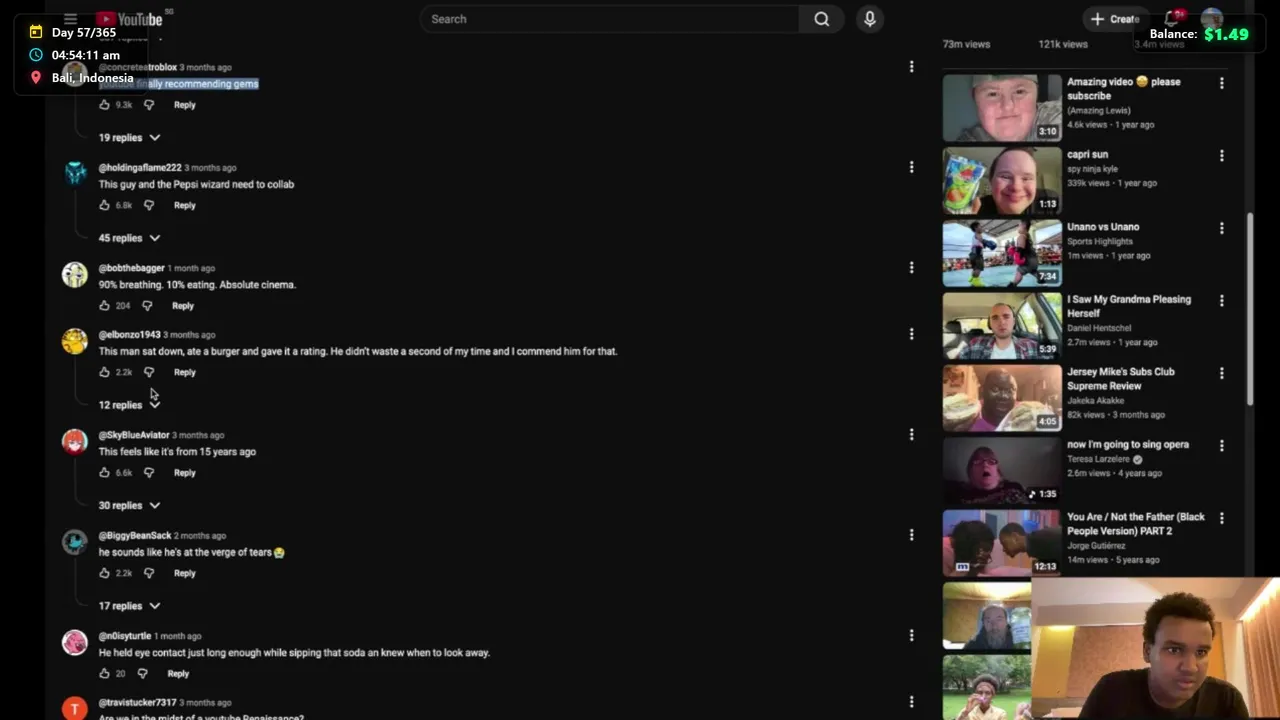Open options menu for @SkyBlueAviator comment
Screen dimensions: 1280x720
pyautogui.click(x=911, y=434)
